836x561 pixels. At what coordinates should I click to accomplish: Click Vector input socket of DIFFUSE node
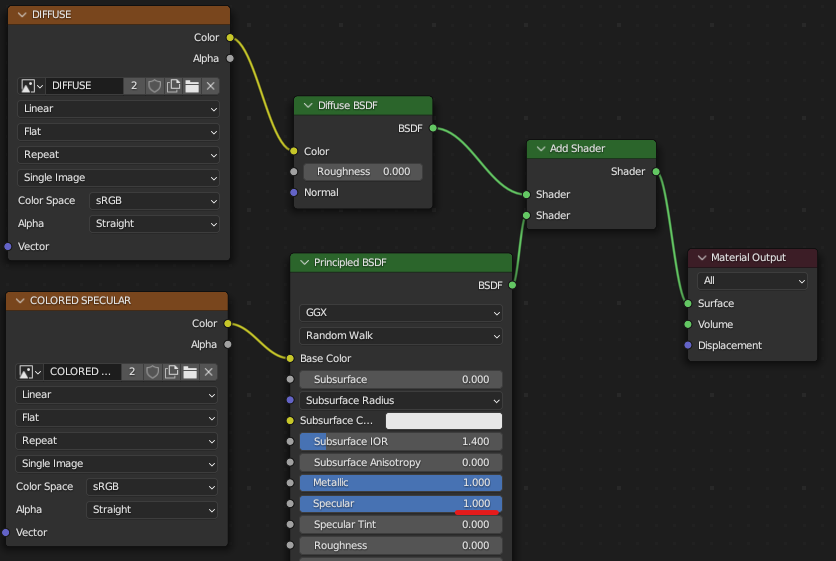7,246
